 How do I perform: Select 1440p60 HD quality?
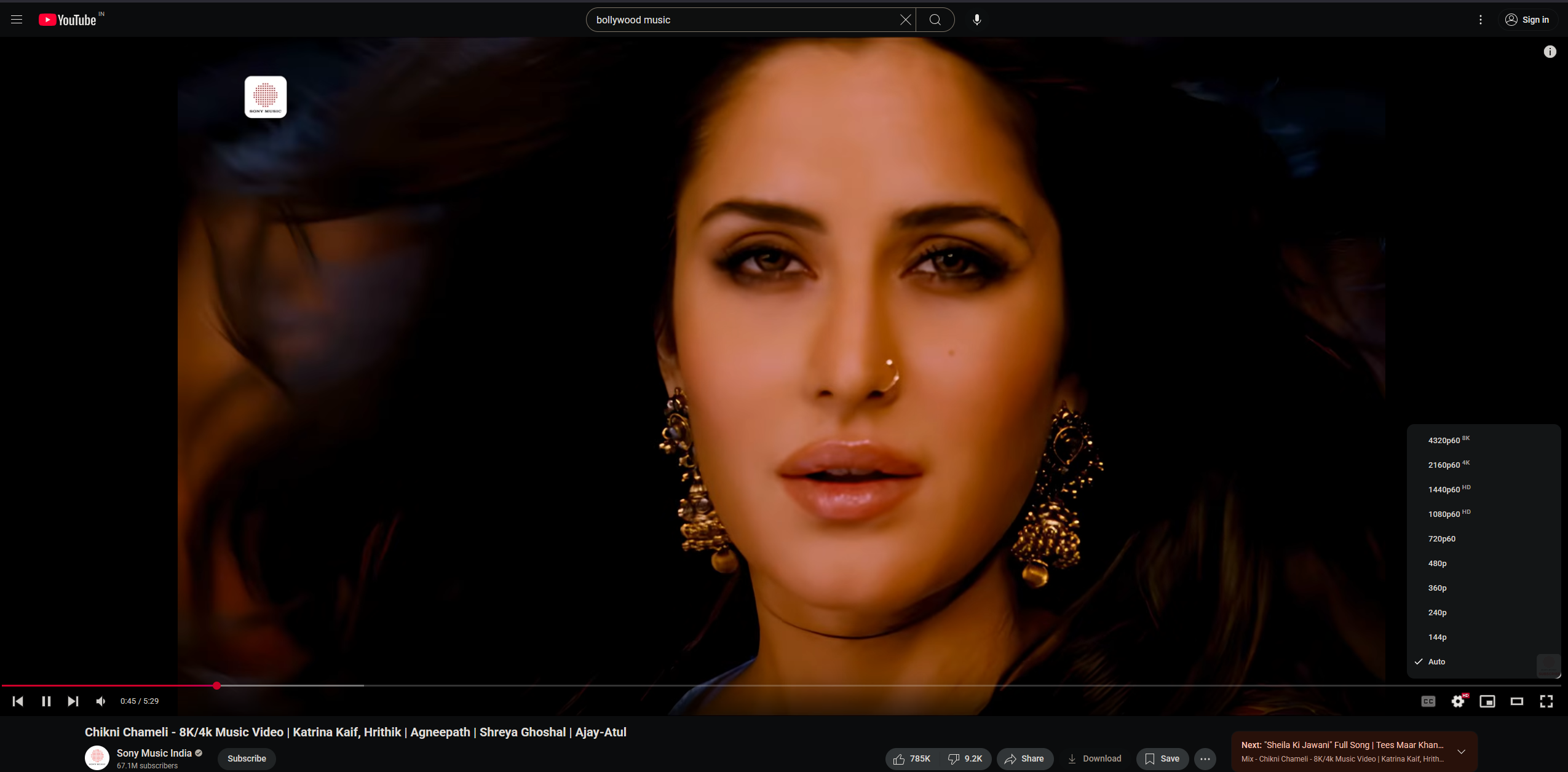coord(1483,489)
